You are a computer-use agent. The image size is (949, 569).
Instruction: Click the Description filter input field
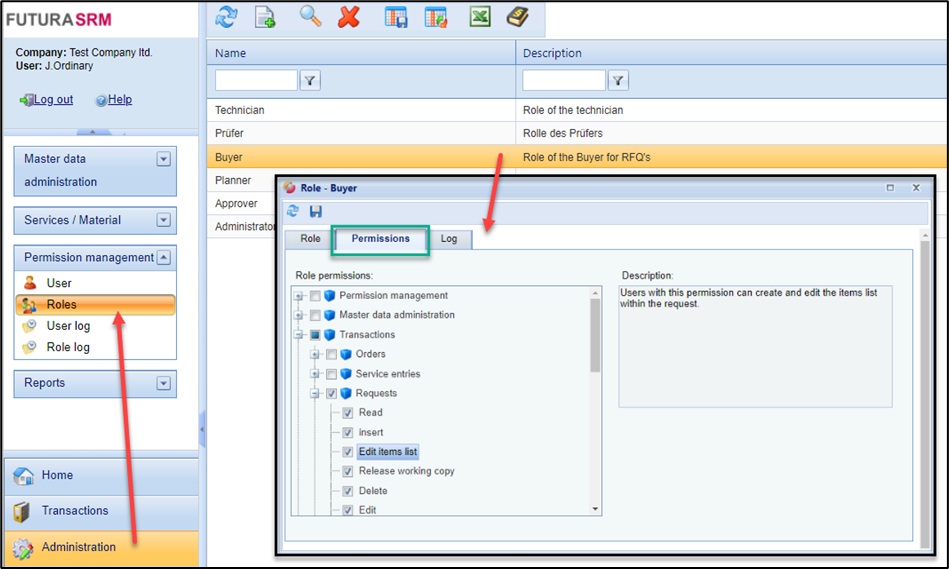click(x=564, y=81)
